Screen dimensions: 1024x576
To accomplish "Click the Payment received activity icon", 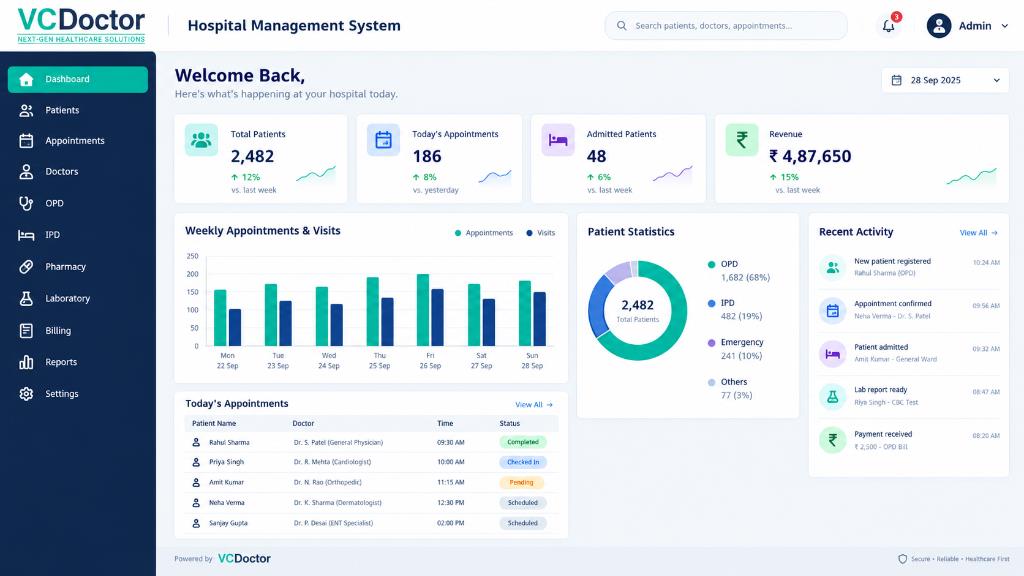I will [833, 440].
